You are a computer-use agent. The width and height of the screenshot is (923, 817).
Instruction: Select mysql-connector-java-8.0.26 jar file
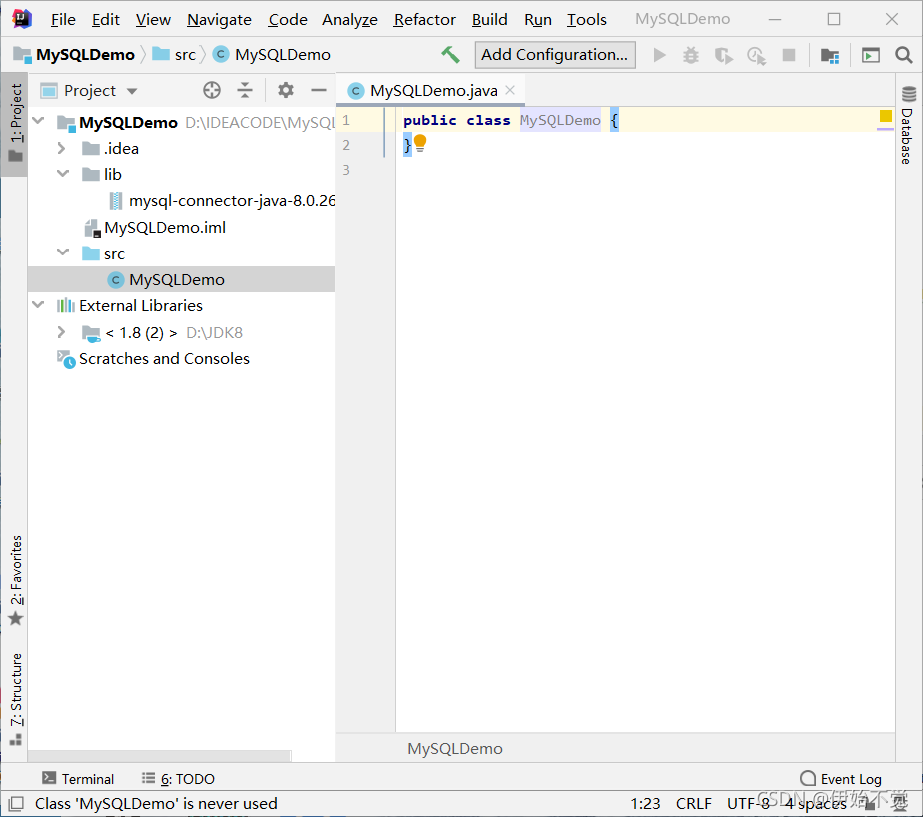click(223, 201)
